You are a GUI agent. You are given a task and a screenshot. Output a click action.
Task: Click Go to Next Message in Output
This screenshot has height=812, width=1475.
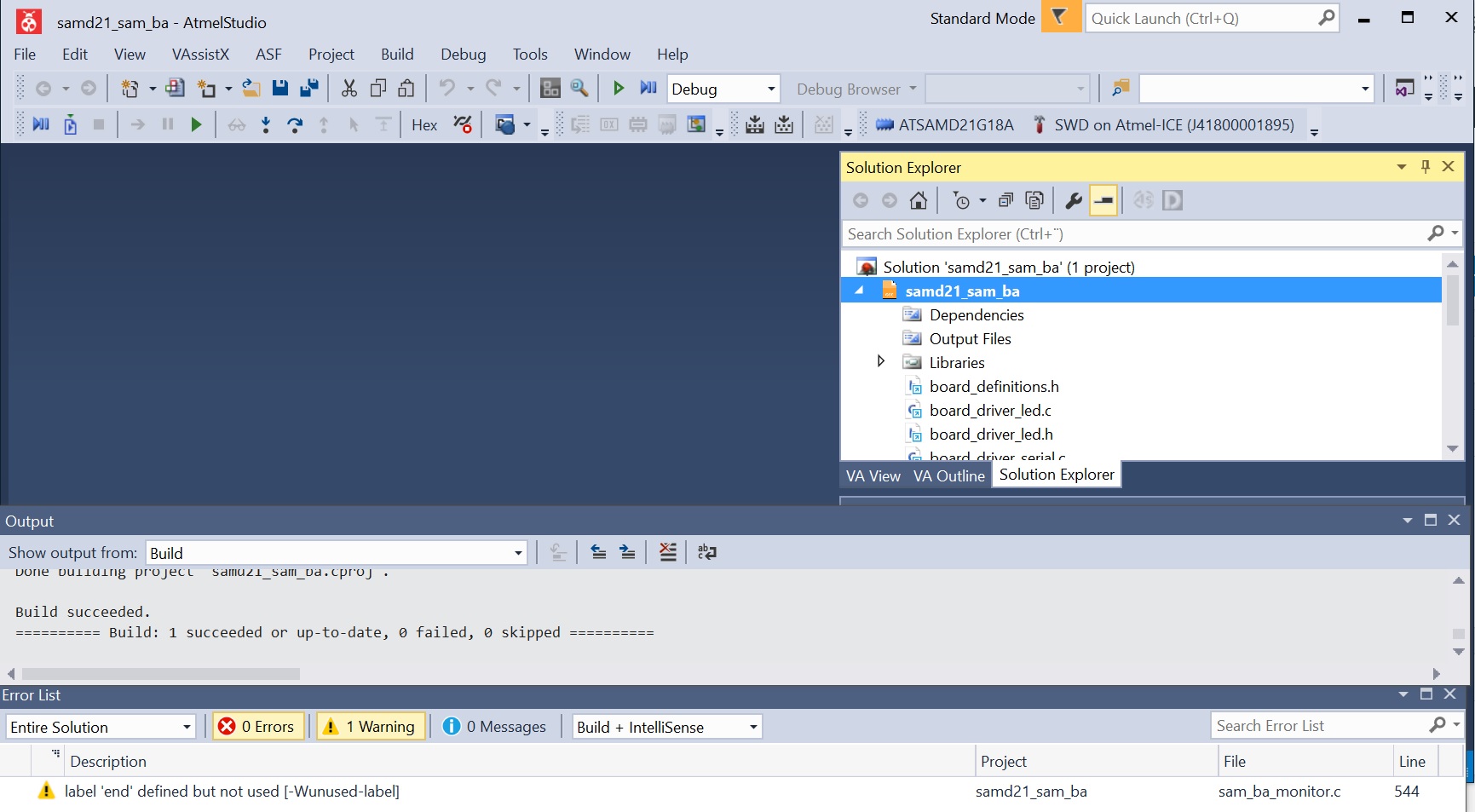[627, 552]
